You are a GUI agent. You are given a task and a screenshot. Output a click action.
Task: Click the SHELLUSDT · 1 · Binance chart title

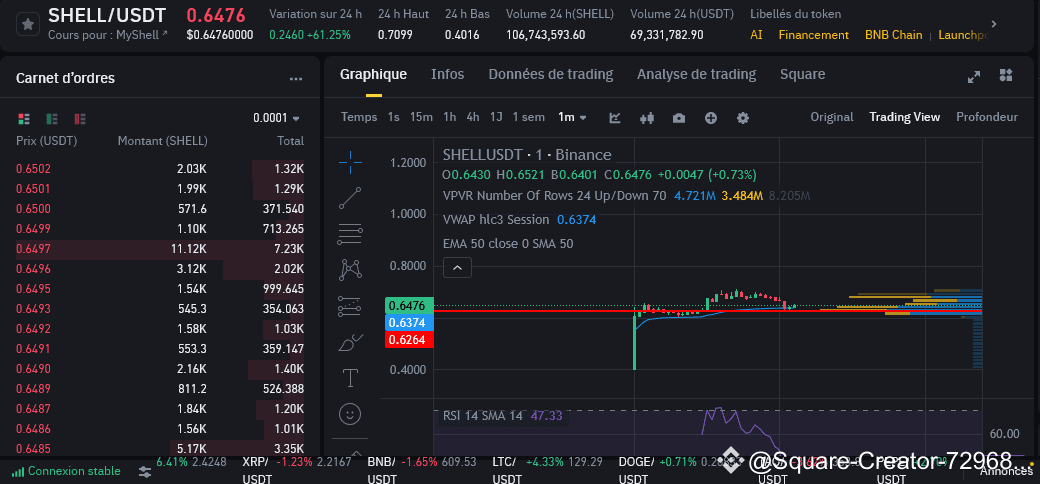click(527, 155)
